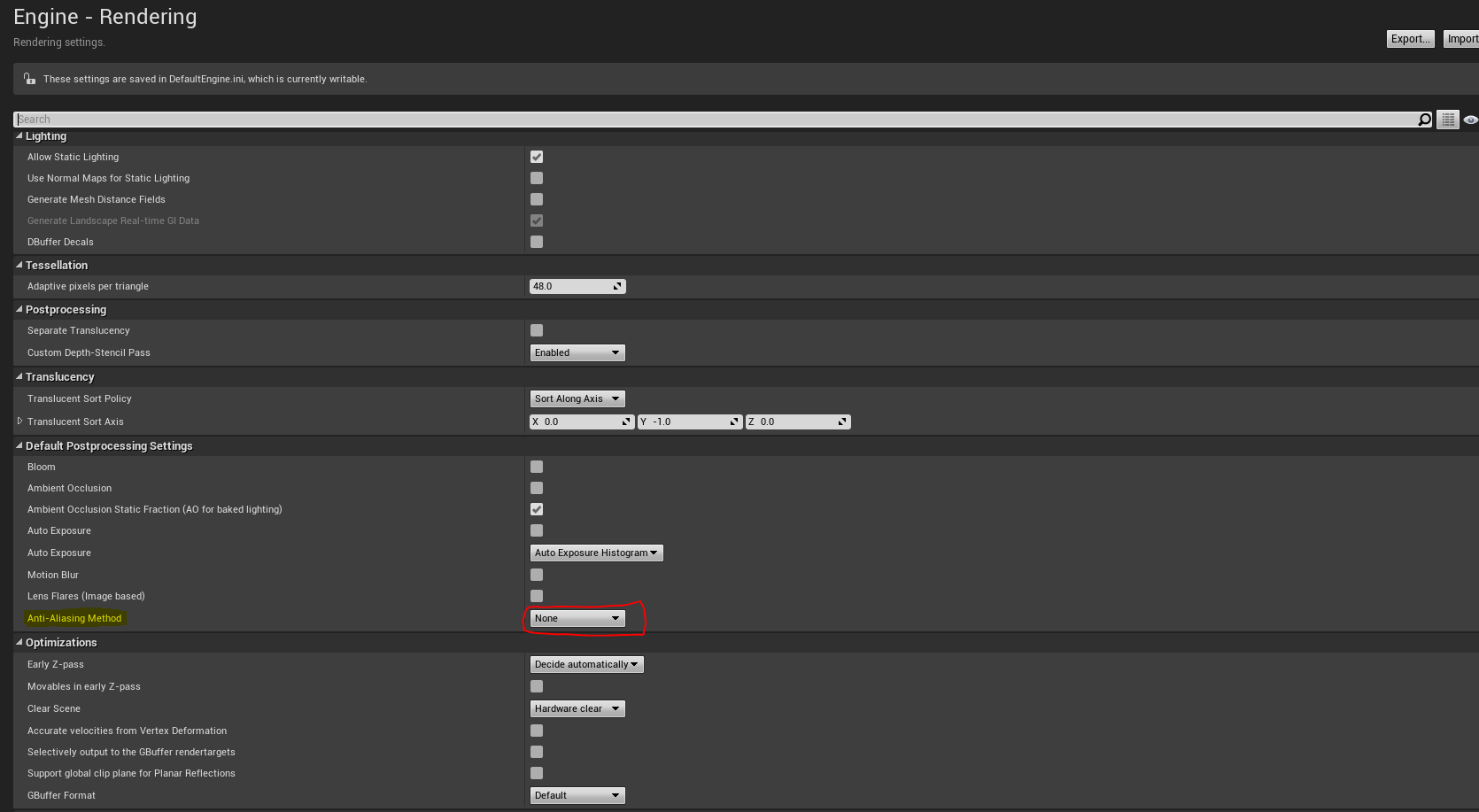Uncheck Allow Static Lighting
Image resolution: width=1479 pixels, height=812 pixels.
537,157
